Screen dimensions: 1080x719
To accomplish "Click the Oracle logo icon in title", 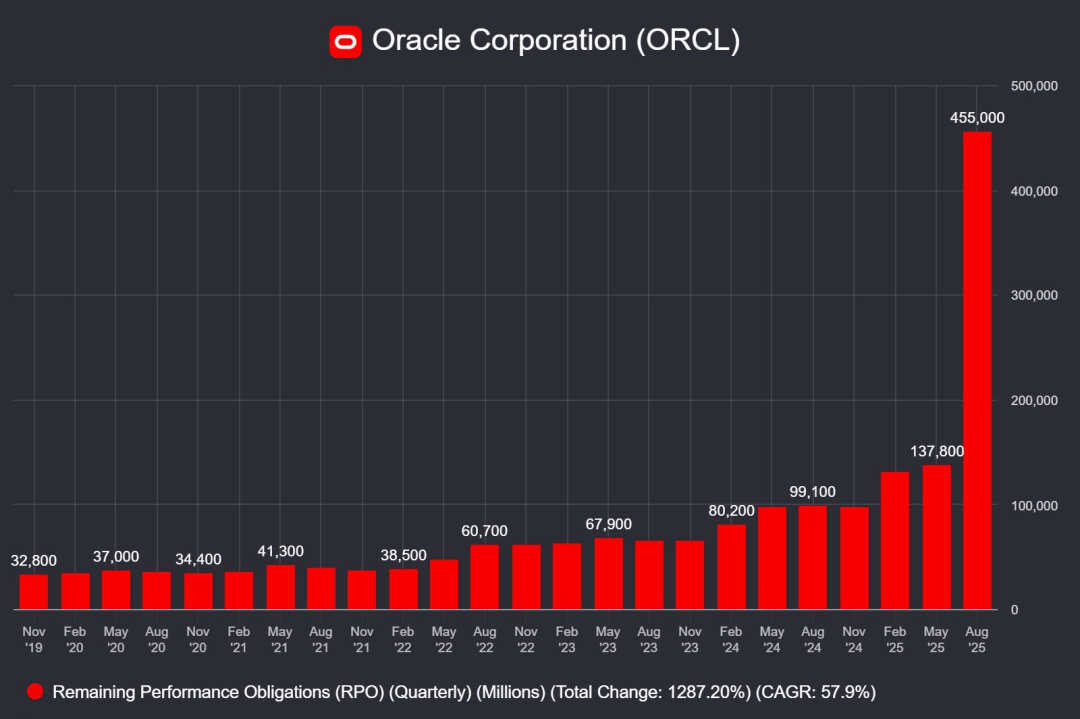I will coord(345,41).
